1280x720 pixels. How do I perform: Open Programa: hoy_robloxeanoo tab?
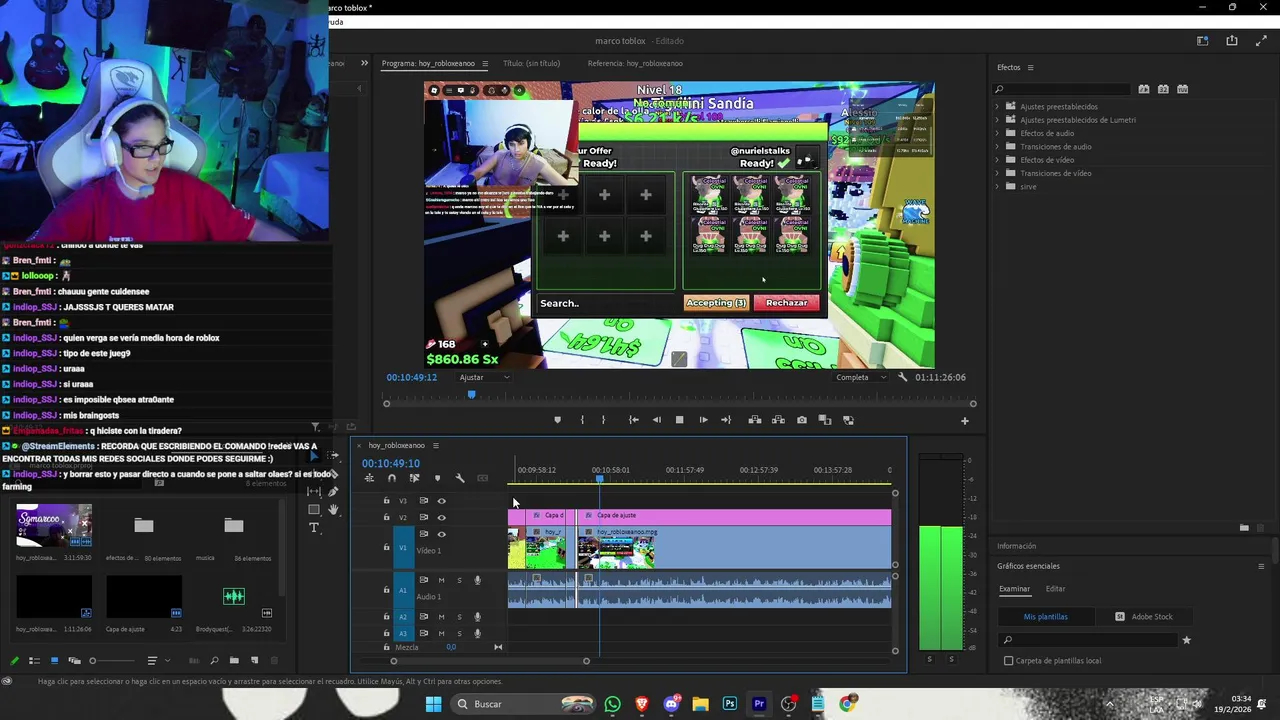[x=428, y=63]
